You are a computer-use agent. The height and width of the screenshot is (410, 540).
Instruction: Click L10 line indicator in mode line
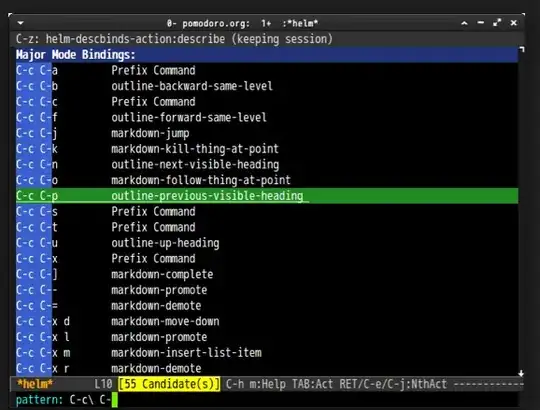point(103,384)
